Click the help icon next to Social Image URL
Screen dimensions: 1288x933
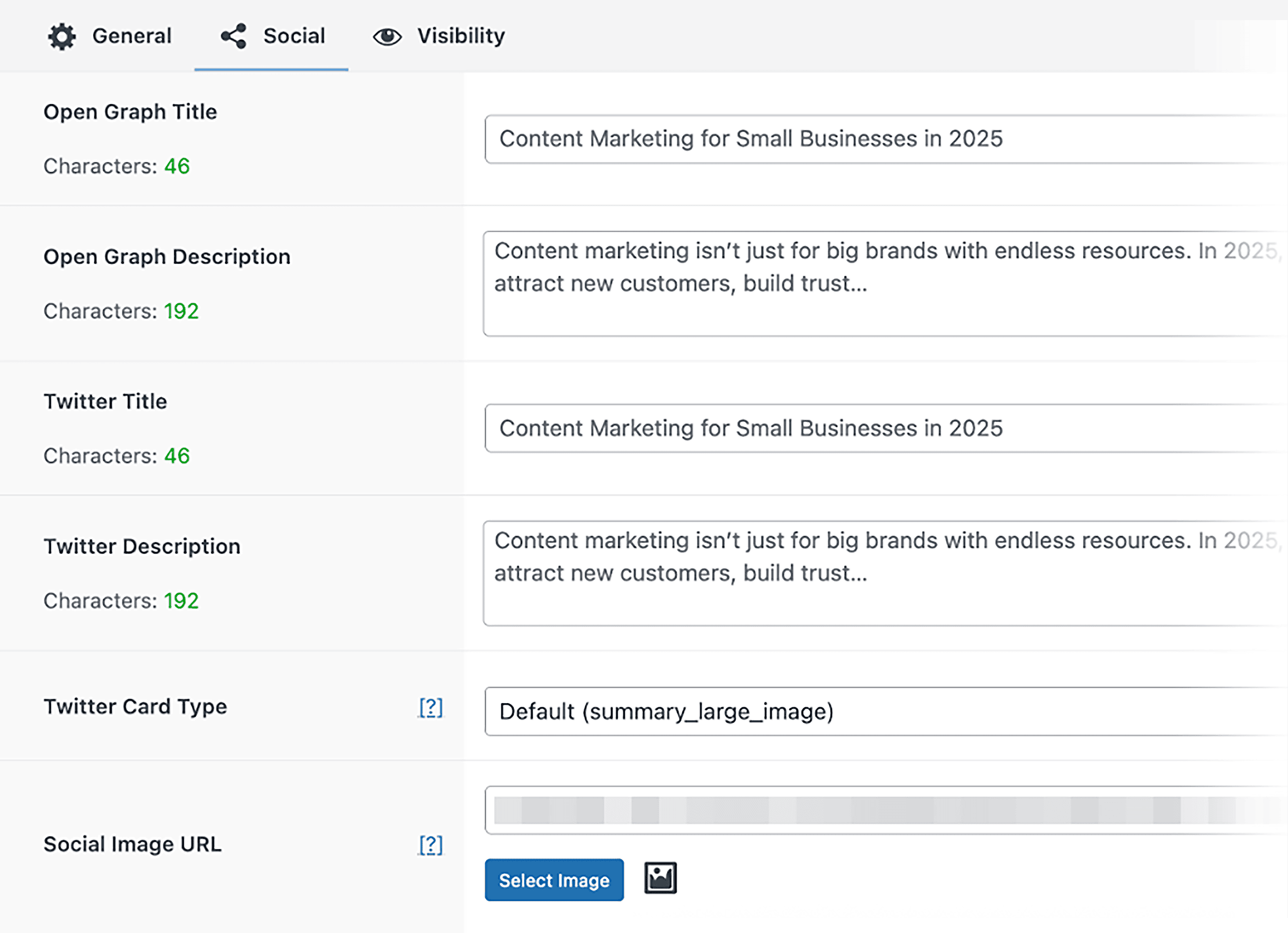[431, 845]
